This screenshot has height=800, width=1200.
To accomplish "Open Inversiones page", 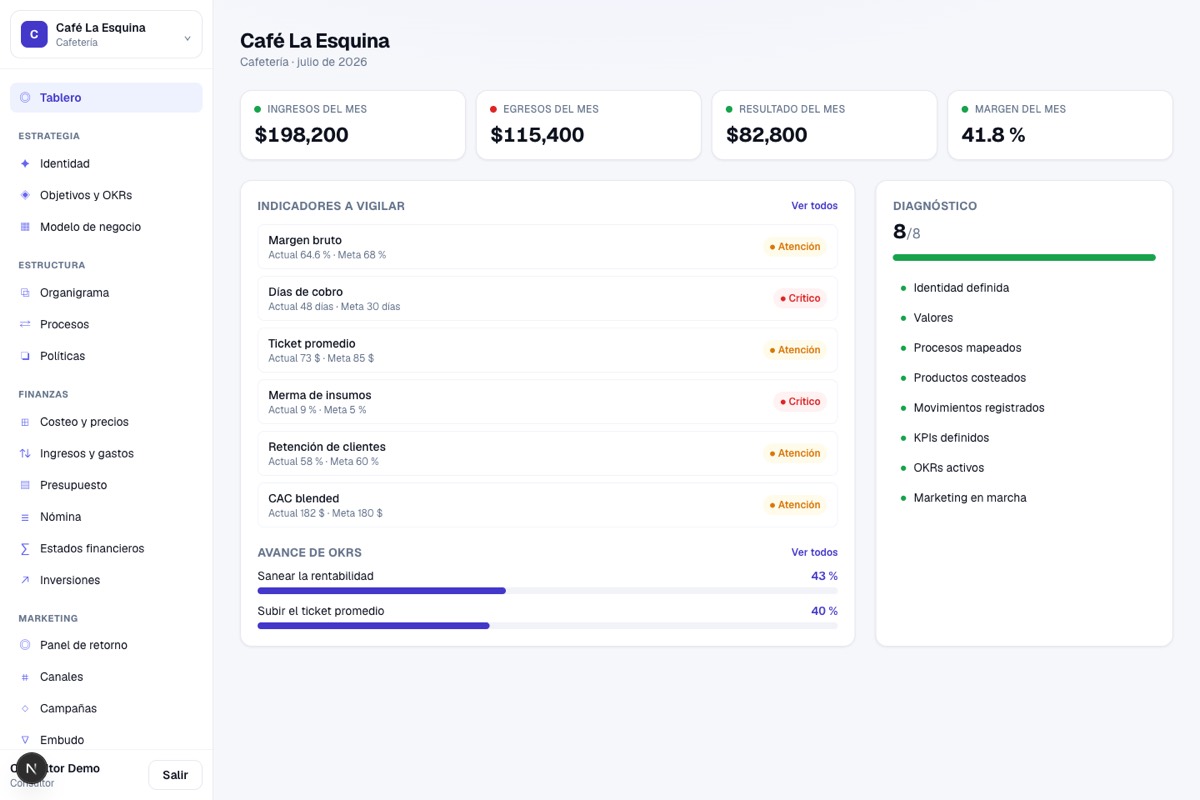I will (x=106, y=580).
